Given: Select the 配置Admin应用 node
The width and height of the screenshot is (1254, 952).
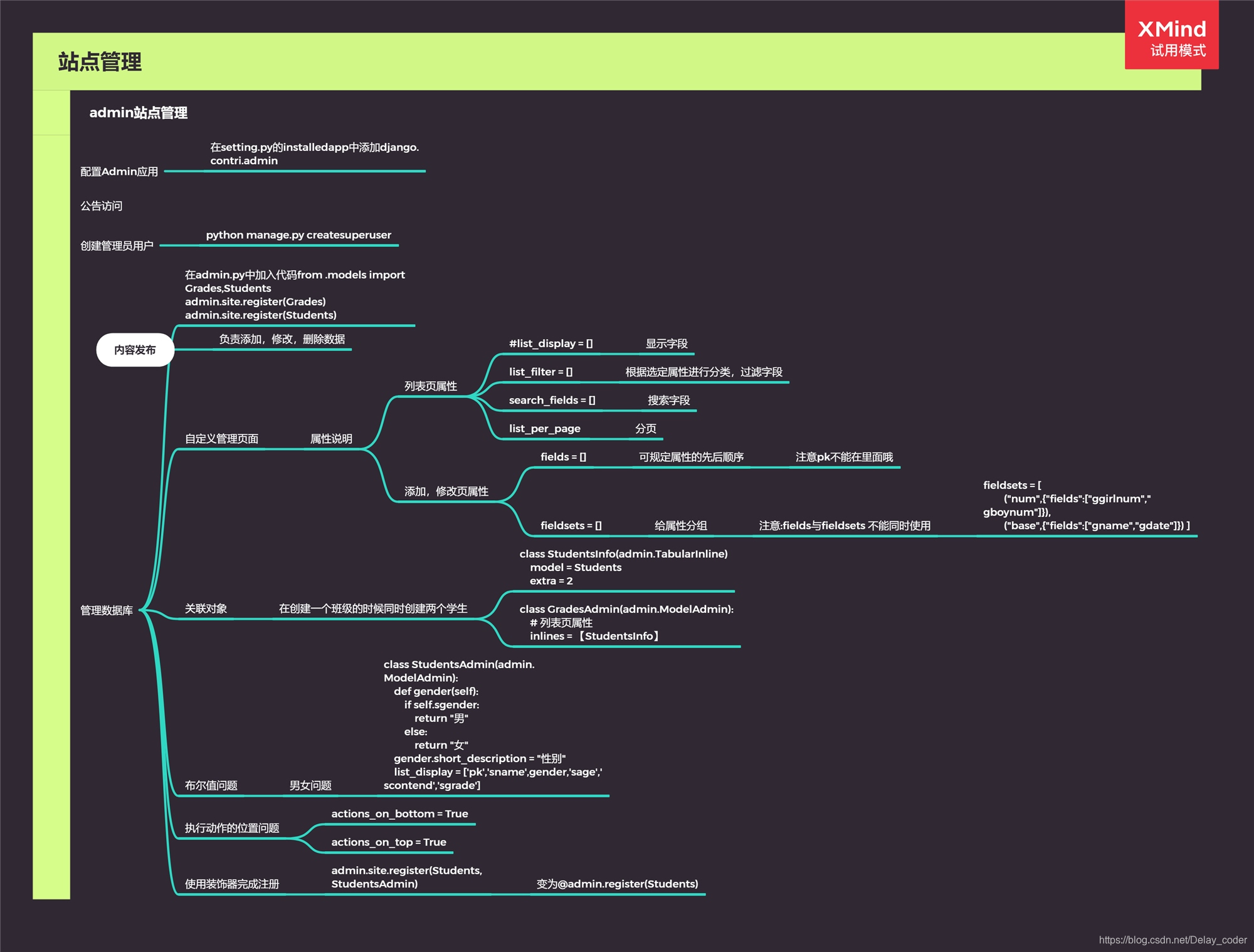Looking at the screenshot, I should 119,172.
